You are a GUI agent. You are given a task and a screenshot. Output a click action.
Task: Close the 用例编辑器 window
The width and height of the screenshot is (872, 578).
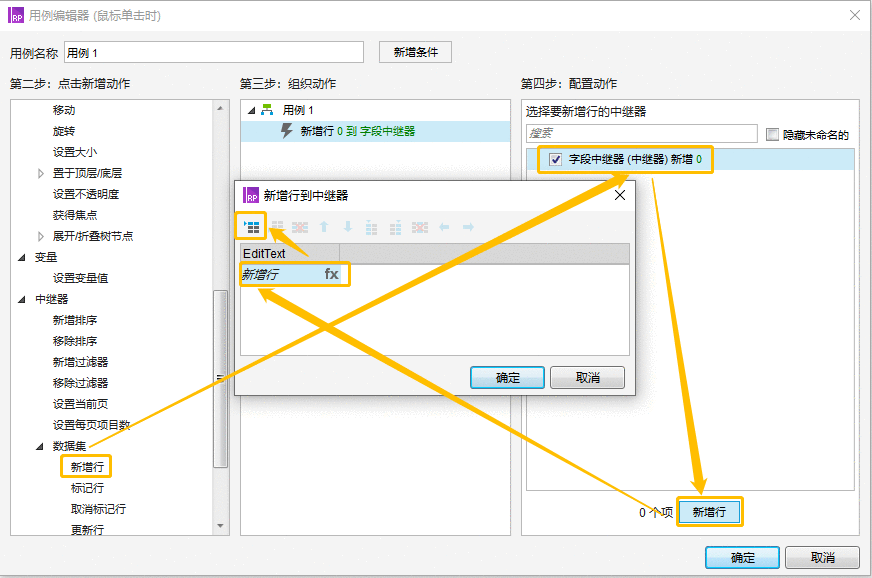pos(855,15)
